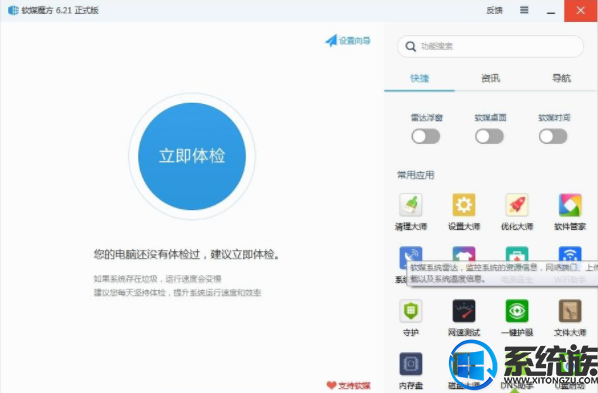Focus the 功能搜索 search field
The image size is (598, 393).
click(490, 47)
